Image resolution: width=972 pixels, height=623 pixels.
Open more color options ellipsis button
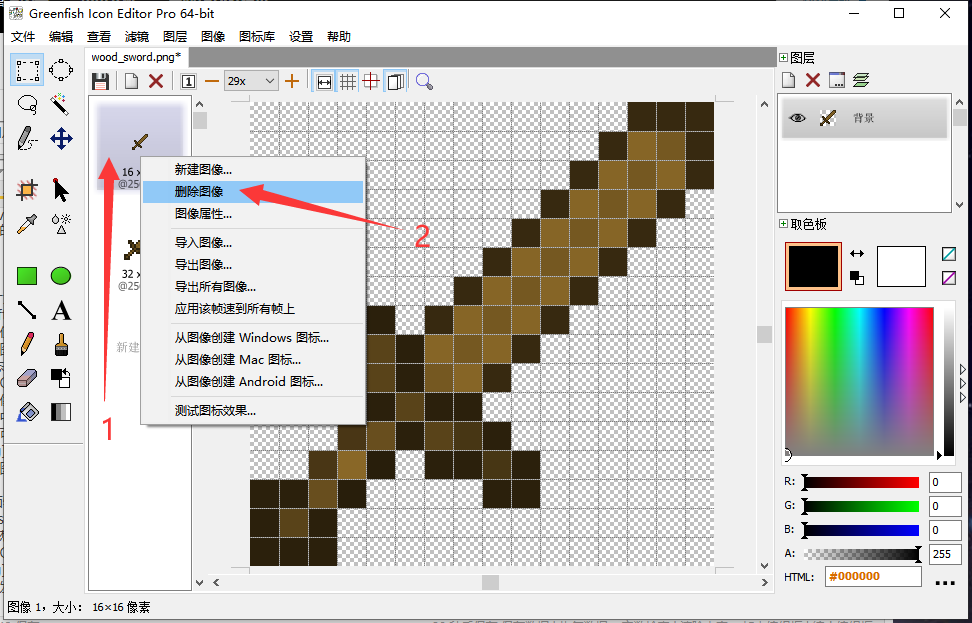[x=945, y=583]
